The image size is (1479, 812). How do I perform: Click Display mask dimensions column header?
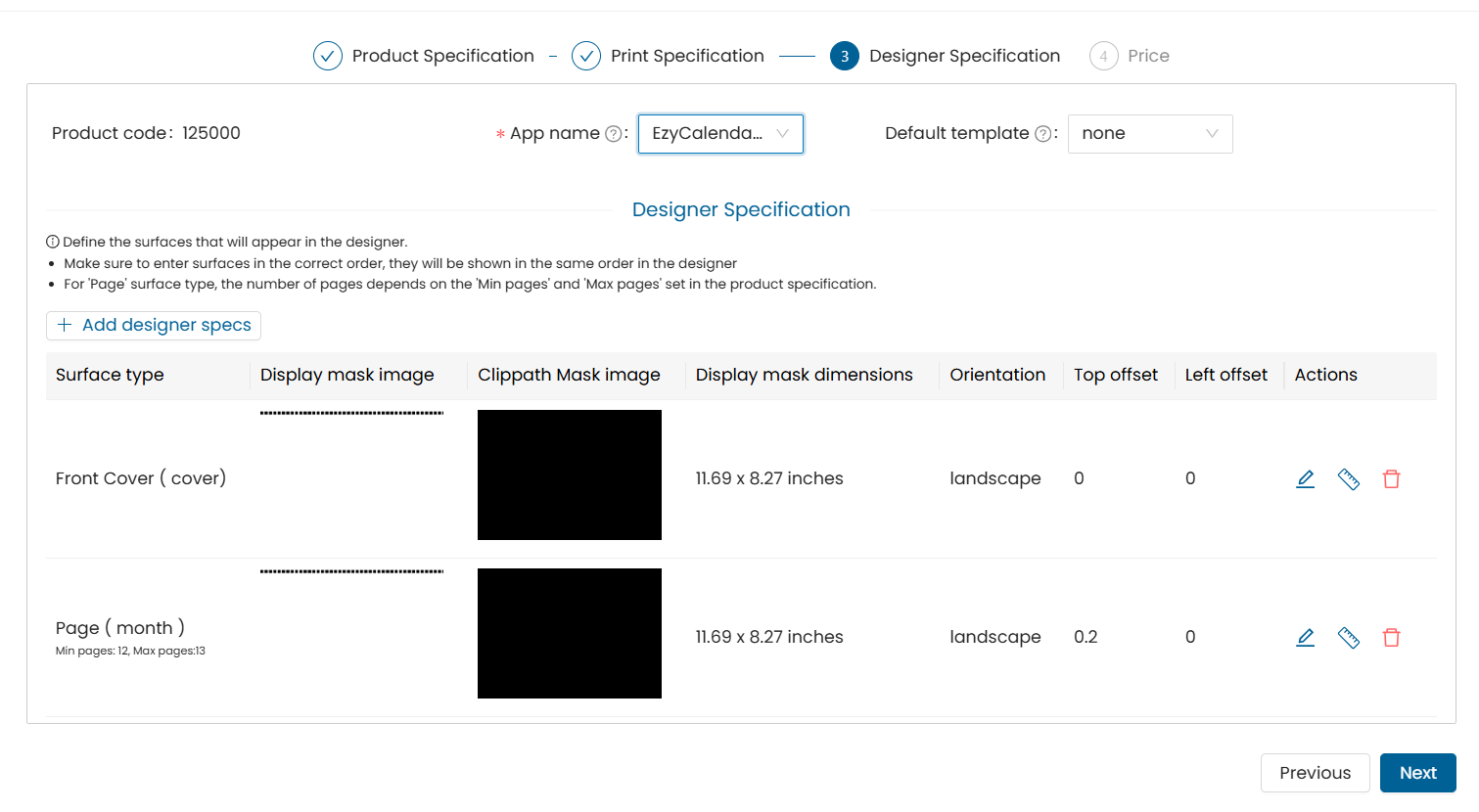[x=805, y=375]
